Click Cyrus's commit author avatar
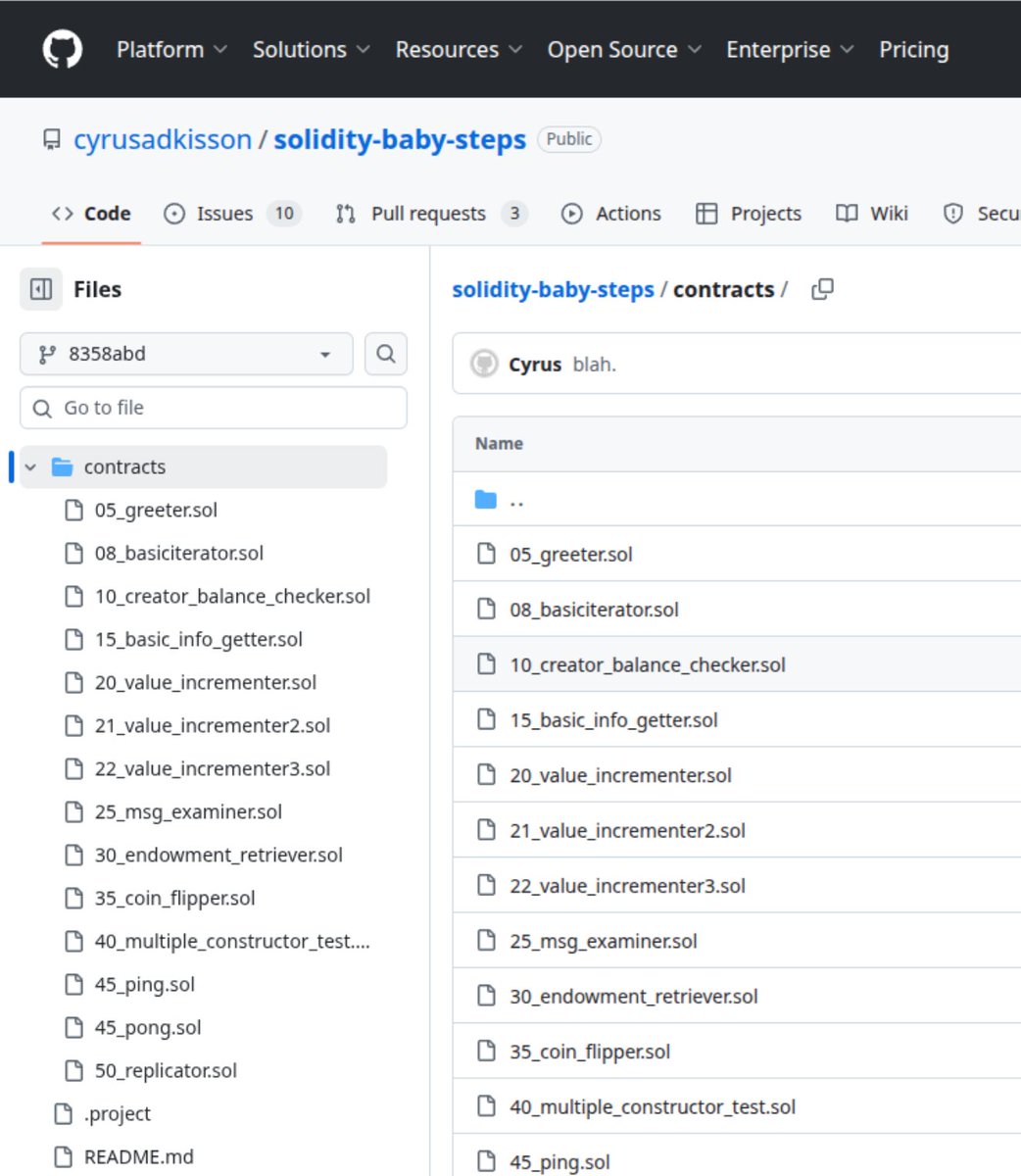 click(484, 364)
